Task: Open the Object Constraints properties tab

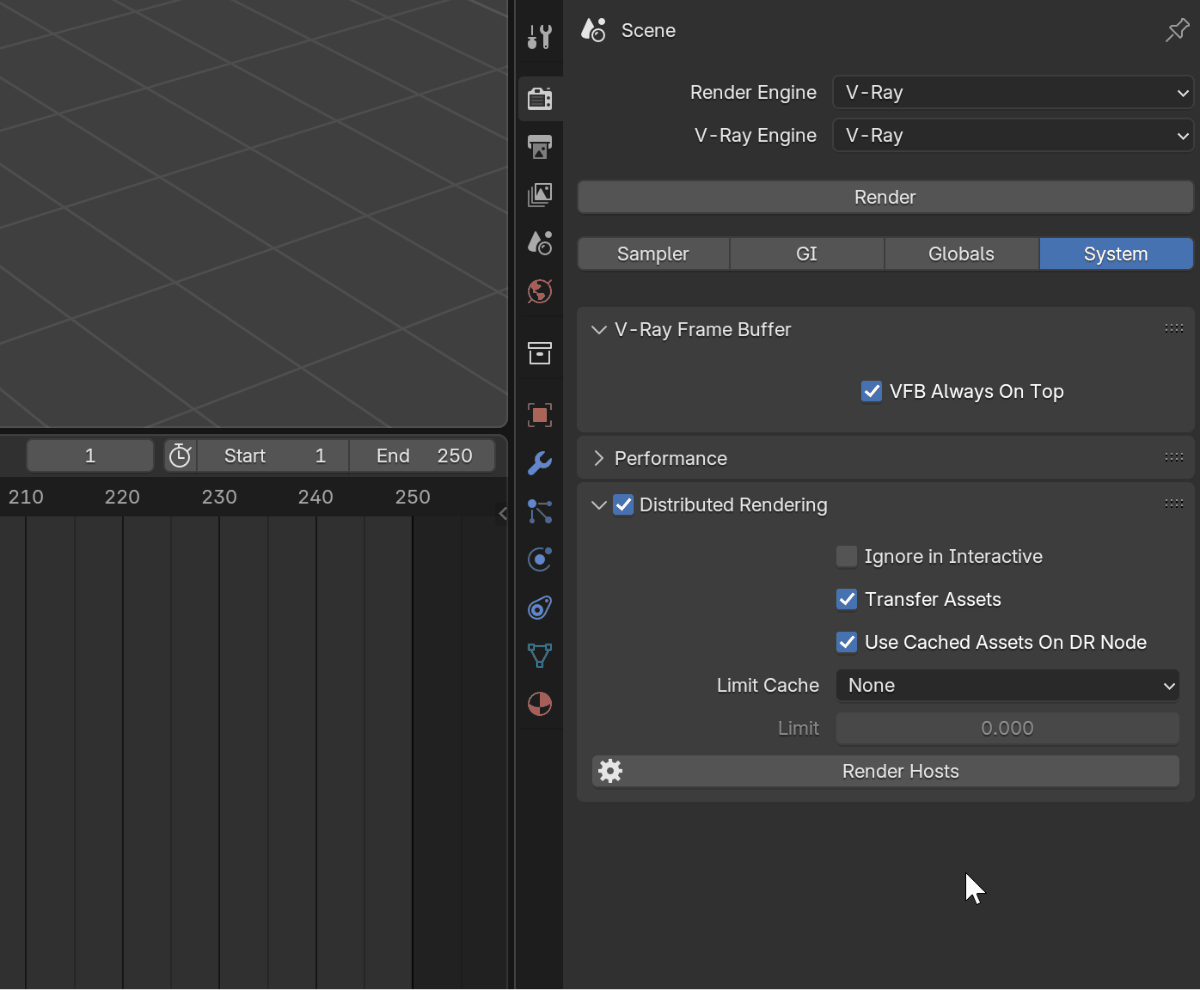Action: [539, 607]
